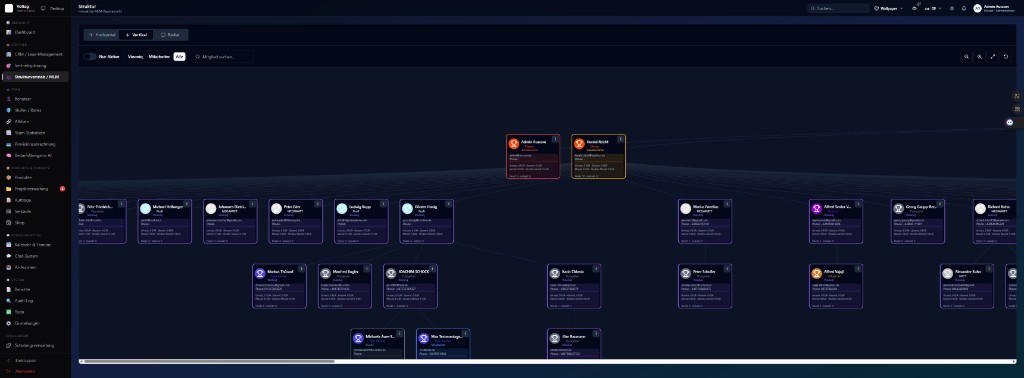Screen dimensions: 1024x378
Task: Select Strukturvertrieb / MLM in sidebar
Action: point(35,76)
